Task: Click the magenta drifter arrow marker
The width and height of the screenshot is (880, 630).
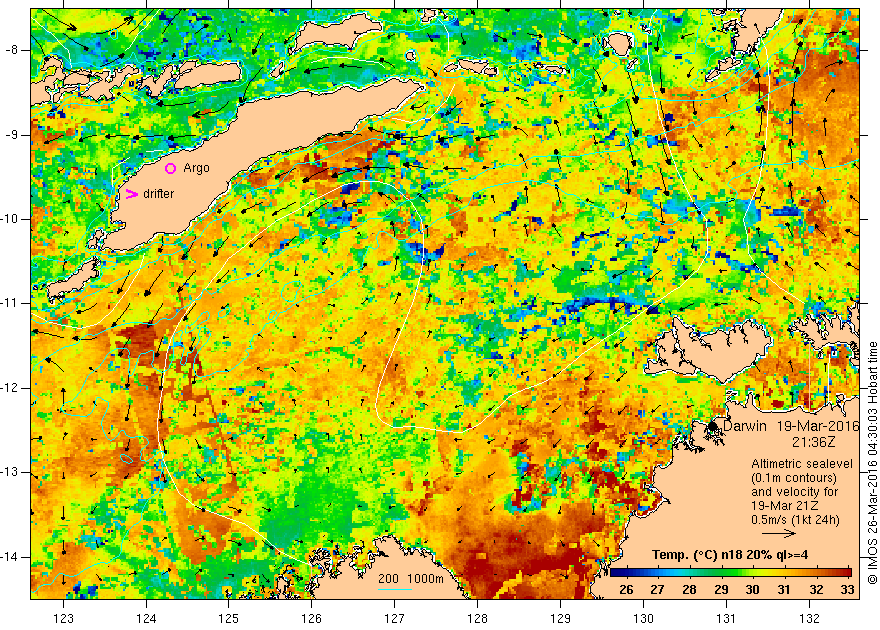Action: click(131, 194)
